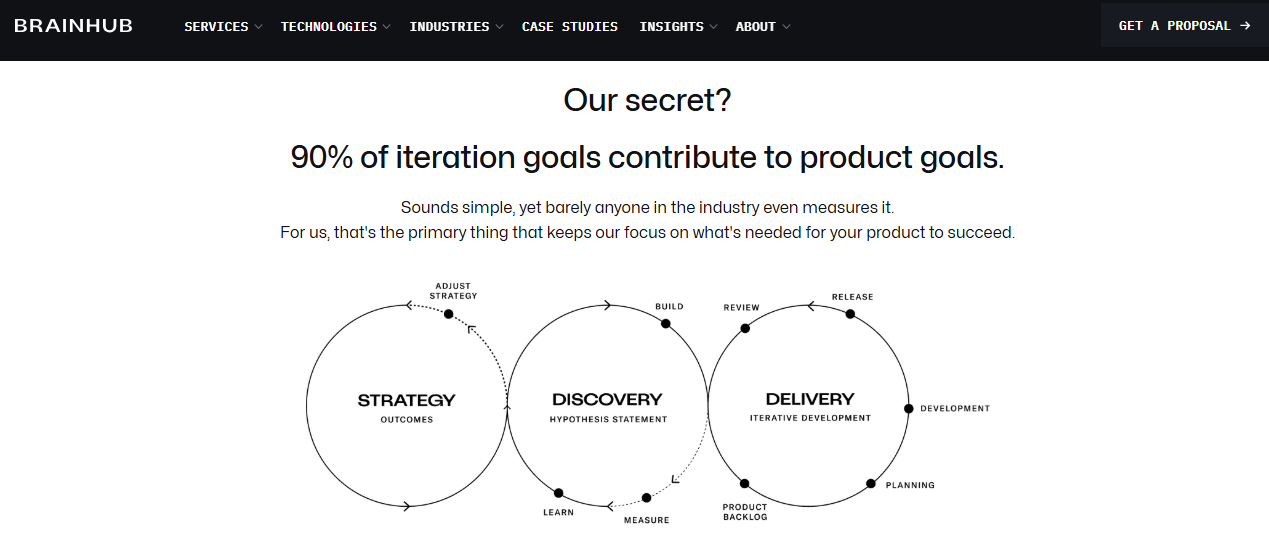Open the About menu item
Viewport: 1269px width, 556px height.
pyautogui.click(x=756, y=27)
